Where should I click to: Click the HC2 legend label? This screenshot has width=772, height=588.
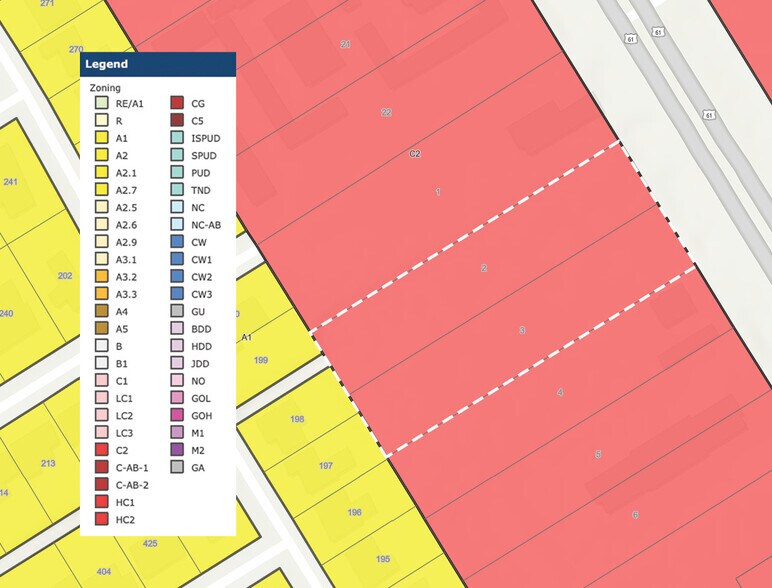click(x=125, y=520)
